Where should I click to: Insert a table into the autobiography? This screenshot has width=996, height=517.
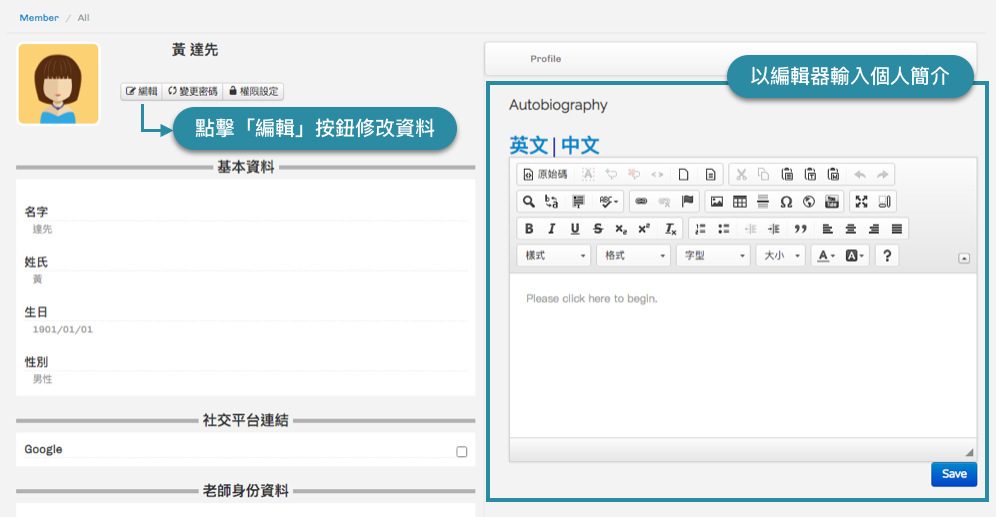pos(740,202)
